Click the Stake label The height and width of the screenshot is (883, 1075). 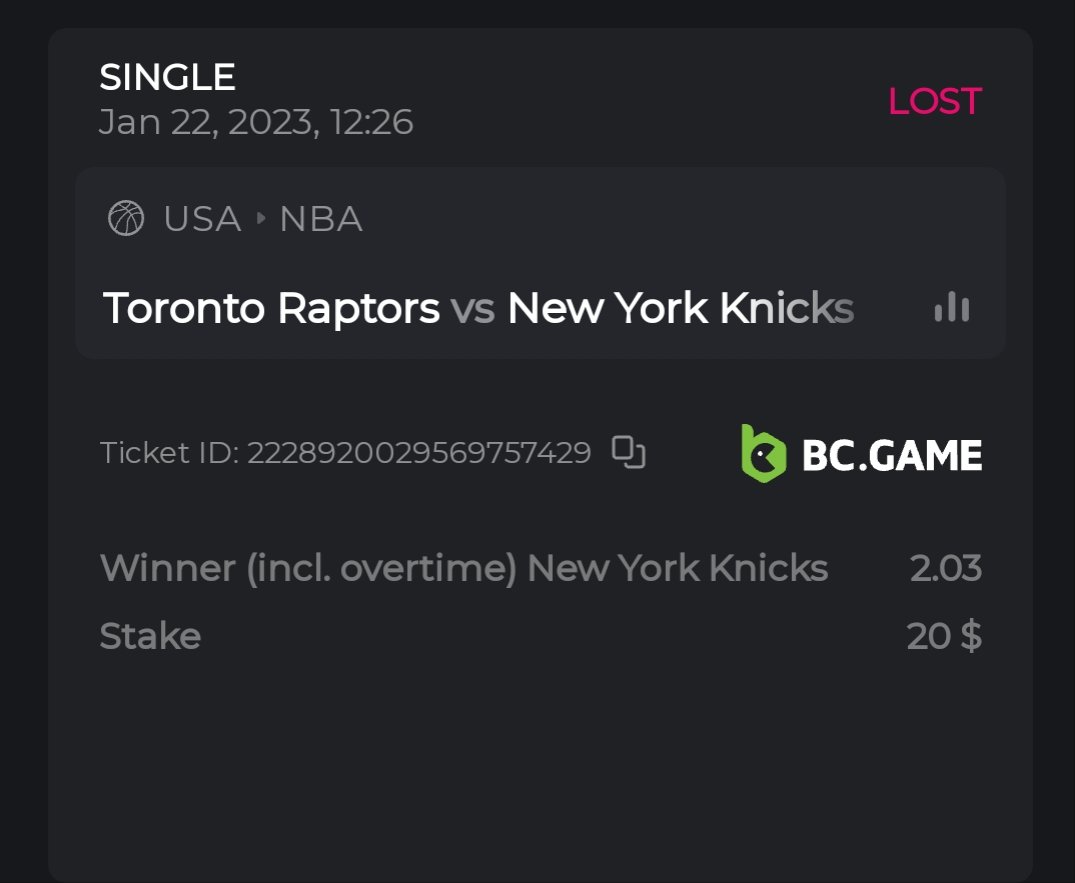click(150, 636)
